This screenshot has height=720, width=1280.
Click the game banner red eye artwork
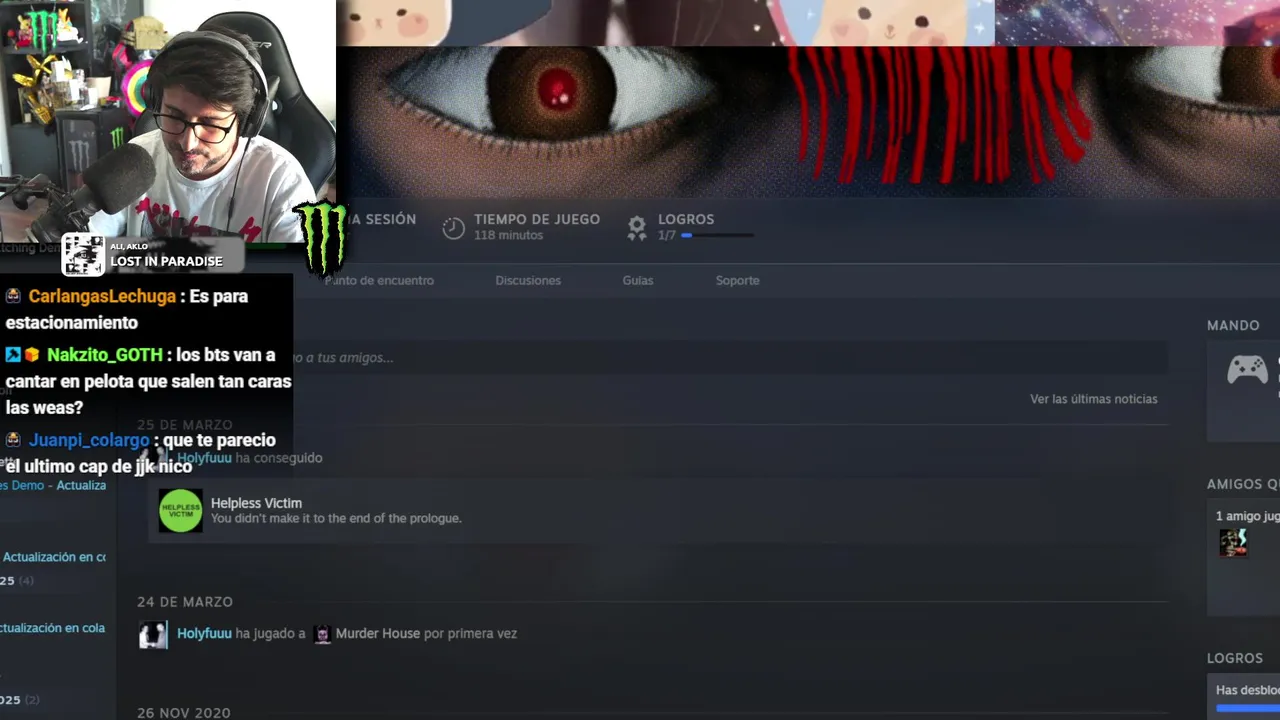click(x=808, y=121)
